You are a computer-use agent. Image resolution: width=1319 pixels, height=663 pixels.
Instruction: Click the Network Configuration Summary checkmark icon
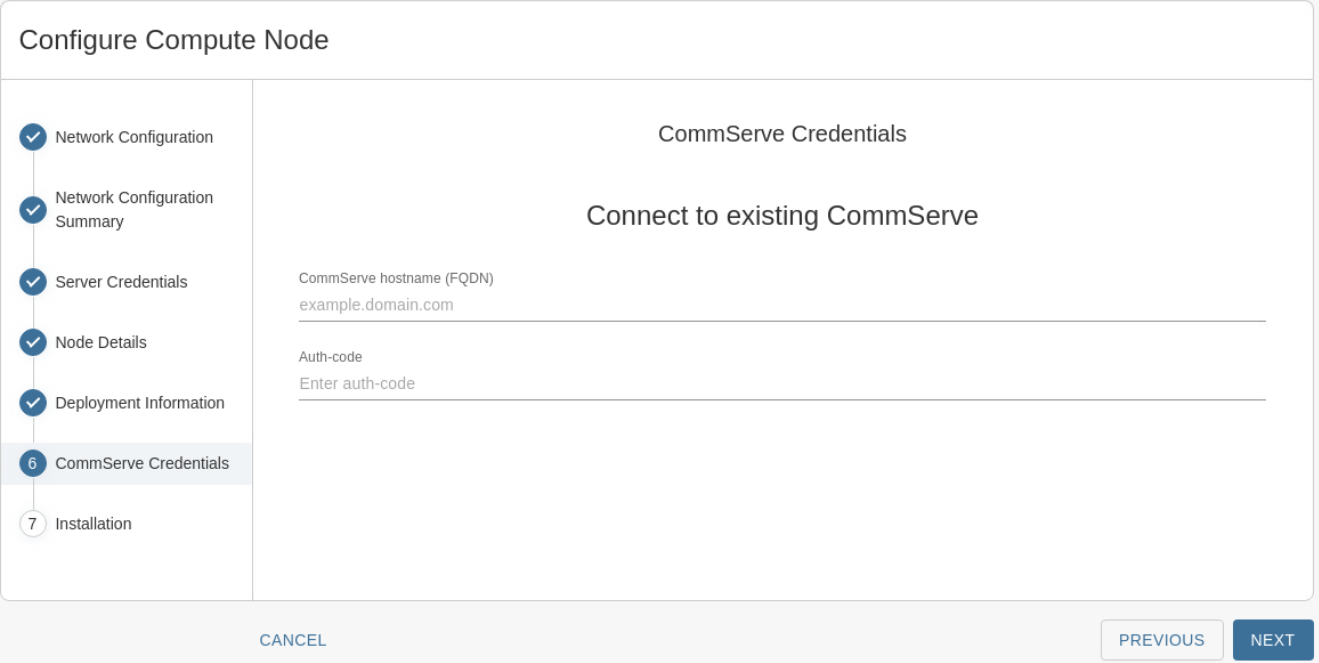tap(33, 210)
